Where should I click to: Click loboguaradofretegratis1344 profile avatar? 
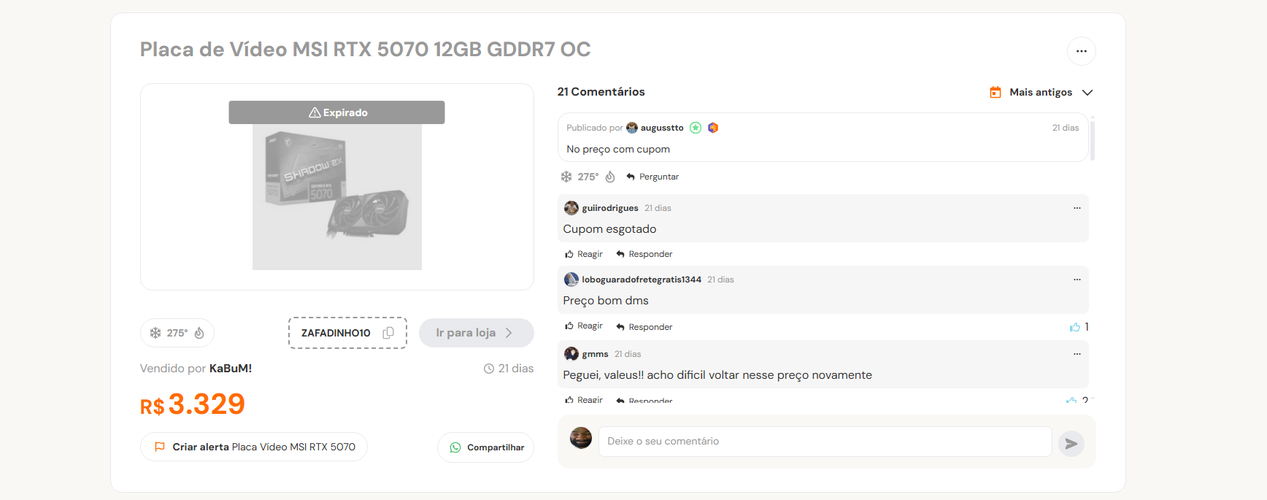pos(571,280)
